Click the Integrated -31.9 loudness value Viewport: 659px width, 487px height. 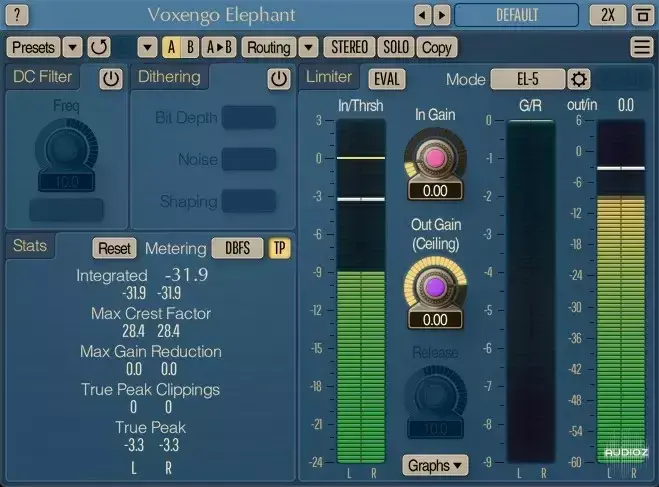click(186, 275)
